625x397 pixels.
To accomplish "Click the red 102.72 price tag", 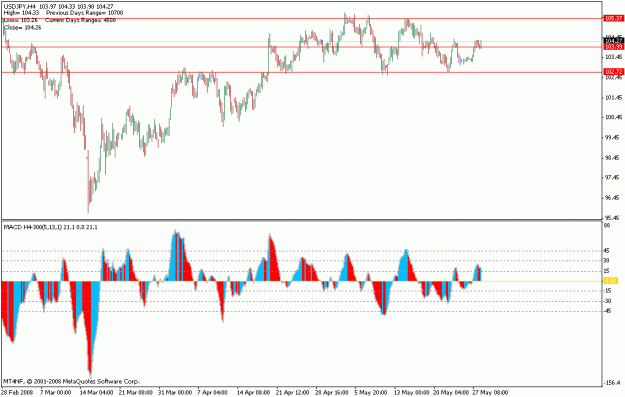I will [x=614, y=72].
